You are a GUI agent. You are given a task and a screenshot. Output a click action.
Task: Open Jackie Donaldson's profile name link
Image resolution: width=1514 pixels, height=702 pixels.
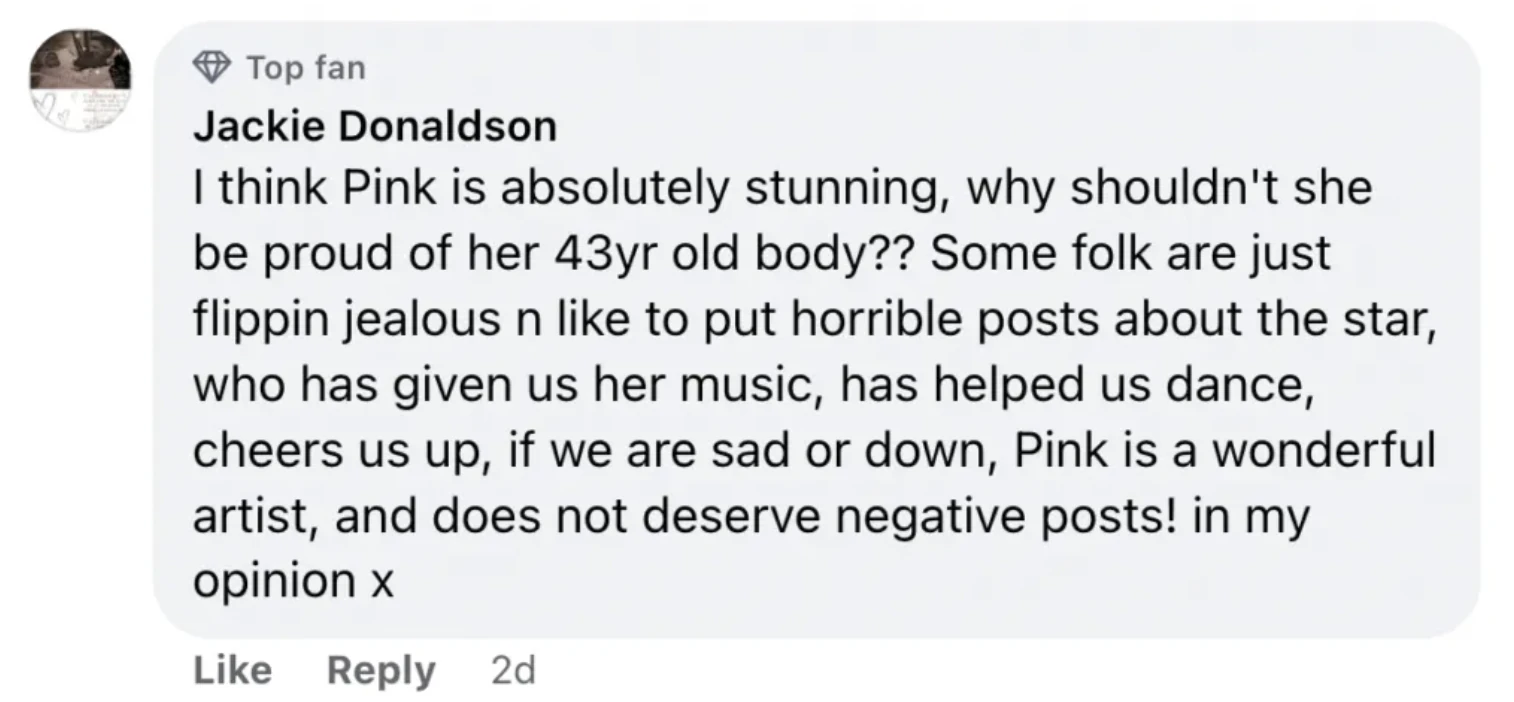(x=374, y=127)
